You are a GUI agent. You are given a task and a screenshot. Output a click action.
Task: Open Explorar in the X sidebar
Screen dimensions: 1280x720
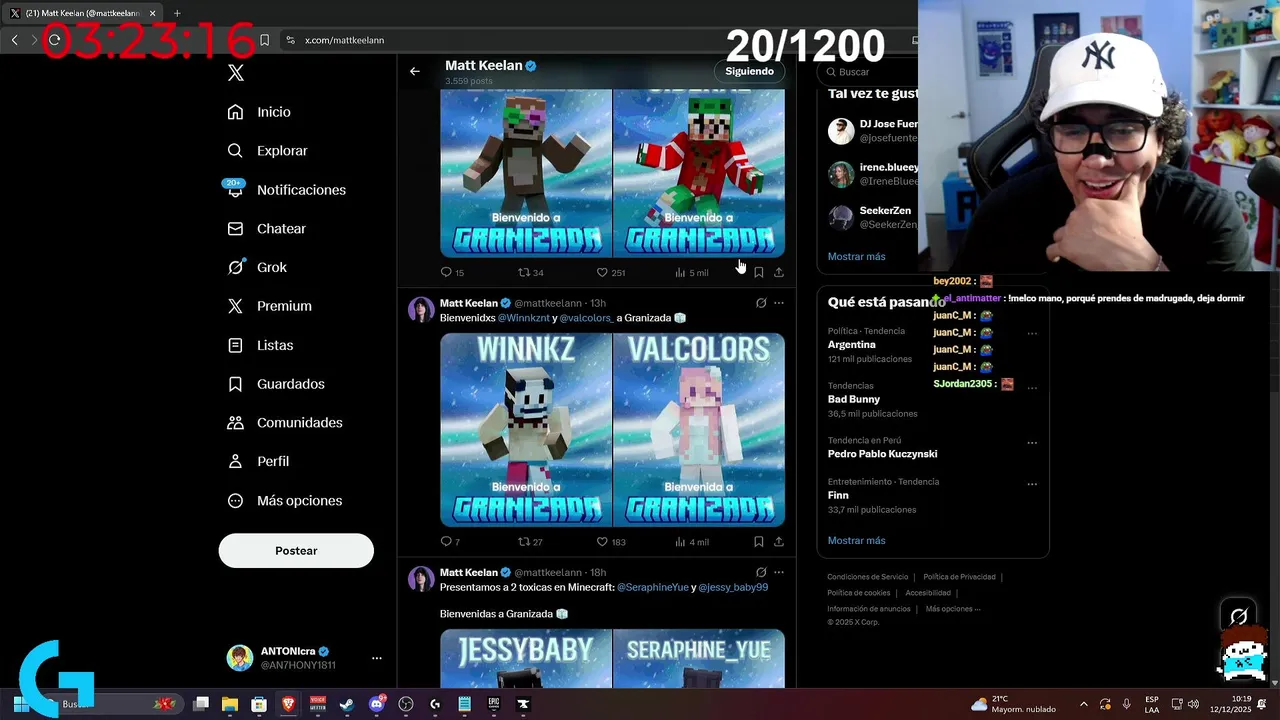[x=267, y=151]
